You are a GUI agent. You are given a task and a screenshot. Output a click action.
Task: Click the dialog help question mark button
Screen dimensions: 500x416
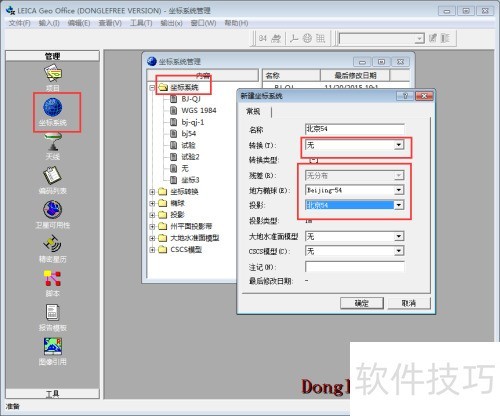point(405,96)
